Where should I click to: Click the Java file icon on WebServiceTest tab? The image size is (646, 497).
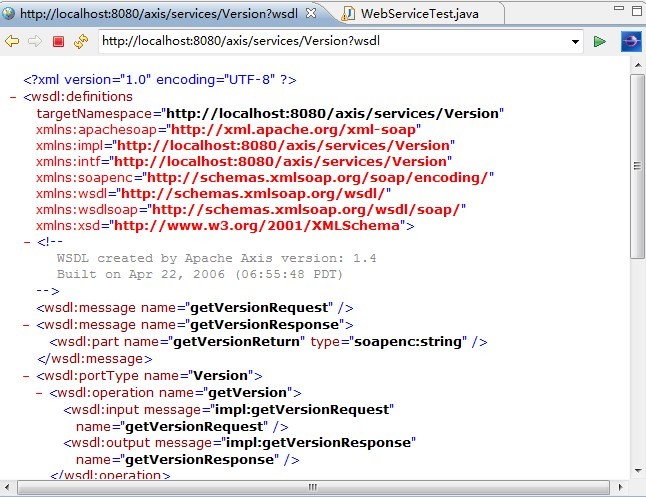tap(348, 14)
